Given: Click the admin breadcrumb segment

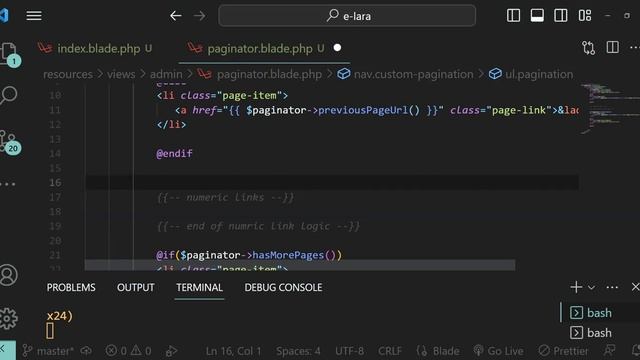Looking at the screenshot, I should coord(166,74).
